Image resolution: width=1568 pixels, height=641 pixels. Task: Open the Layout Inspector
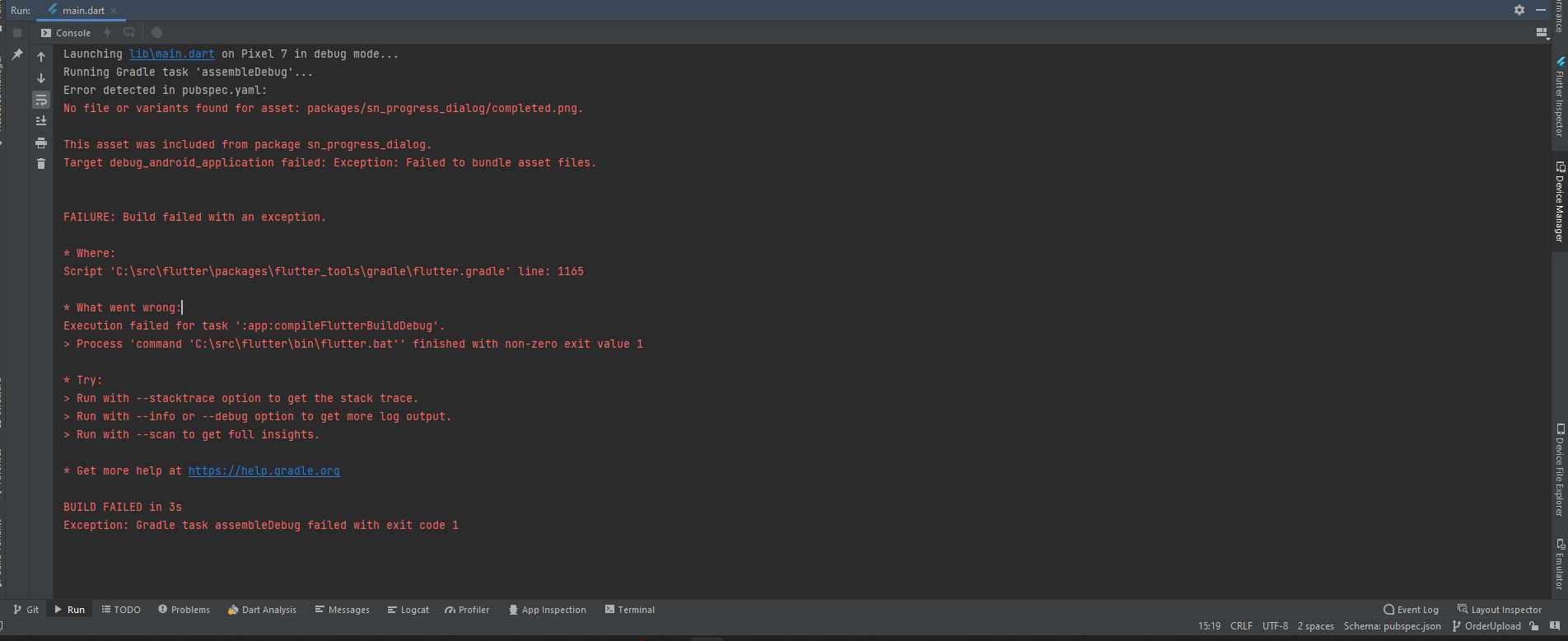pyautogui.click(x=1500, y=610)
